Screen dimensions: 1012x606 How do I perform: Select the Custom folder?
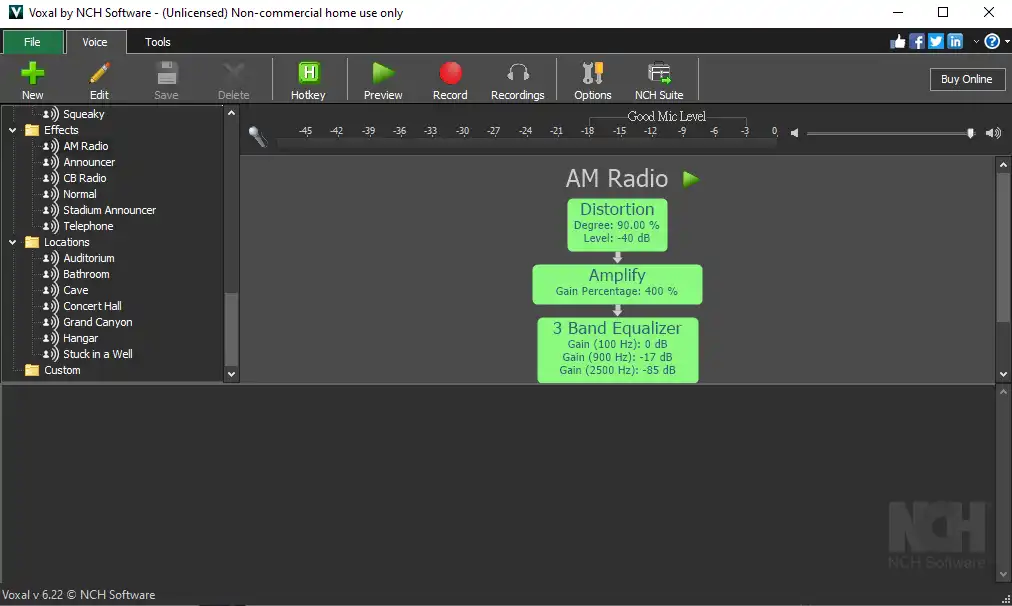click(x=62, y=370)
